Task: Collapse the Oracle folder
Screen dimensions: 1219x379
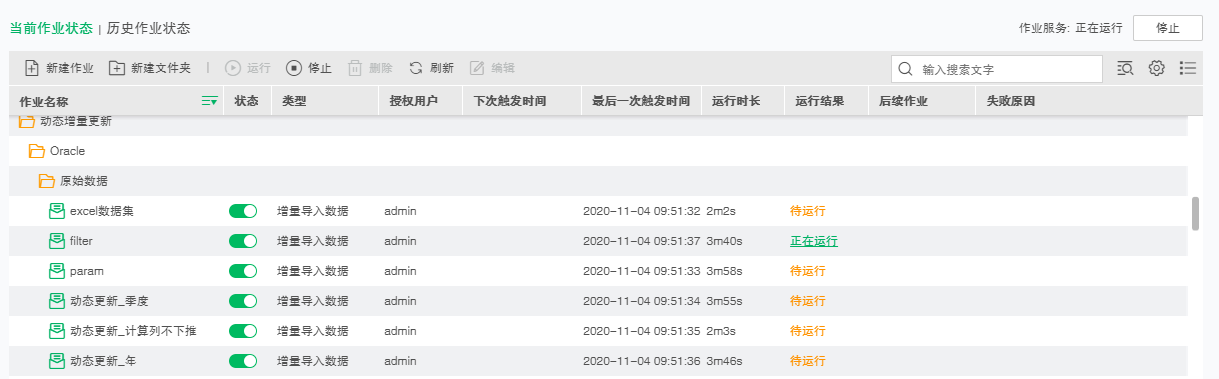Action: pos(37,151)
